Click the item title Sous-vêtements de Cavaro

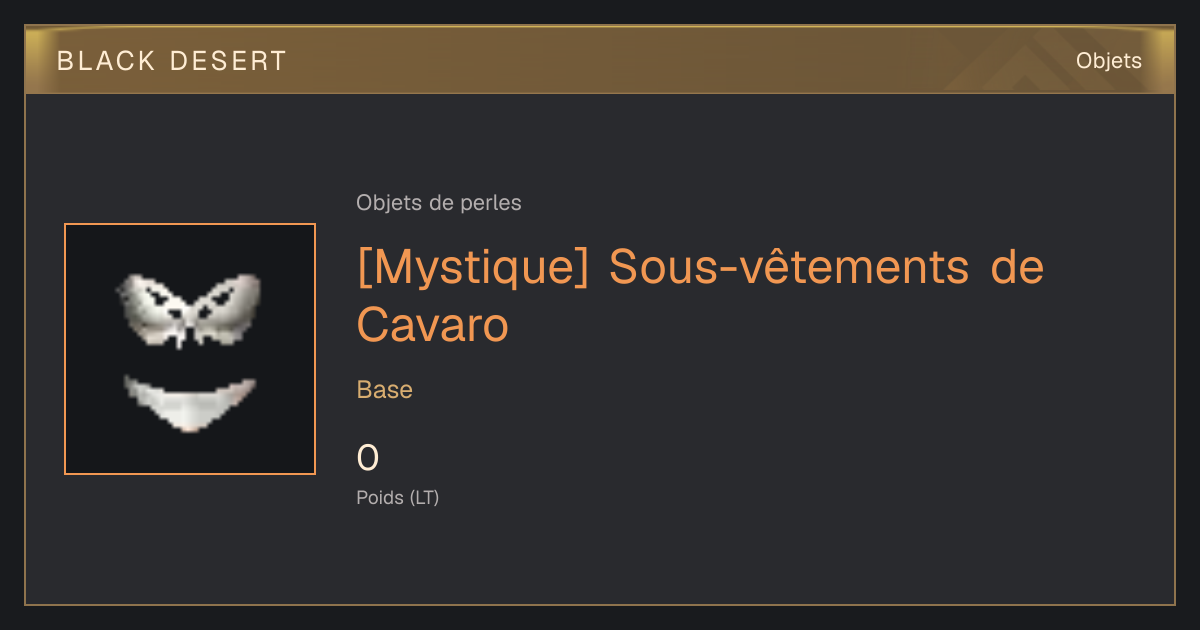[700, 296]
